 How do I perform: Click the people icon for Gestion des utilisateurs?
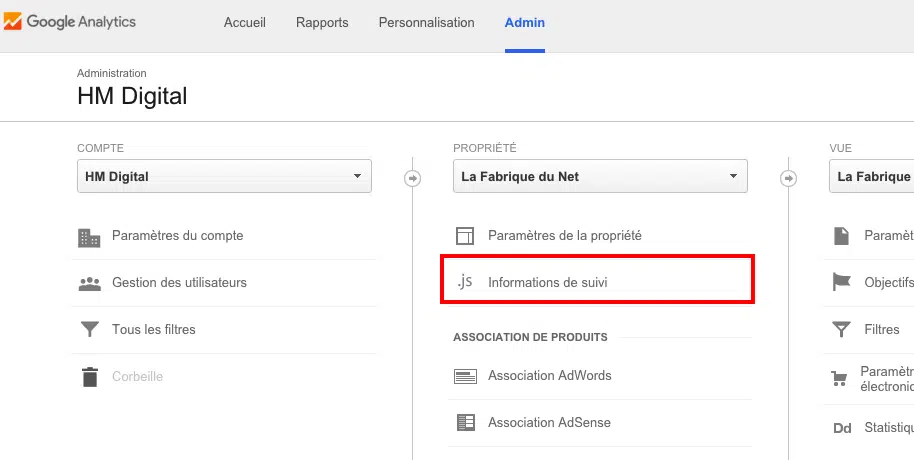[90, 283]
